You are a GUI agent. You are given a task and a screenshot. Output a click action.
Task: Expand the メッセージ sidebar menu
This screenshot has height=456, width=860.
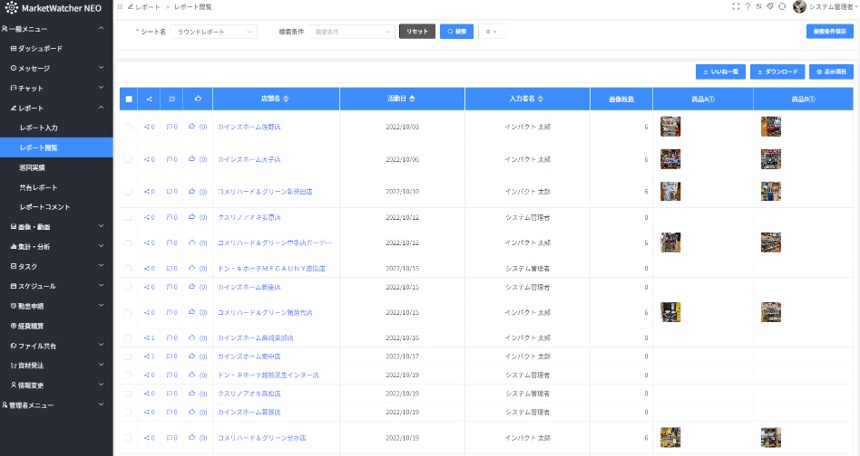coord(56,68)
